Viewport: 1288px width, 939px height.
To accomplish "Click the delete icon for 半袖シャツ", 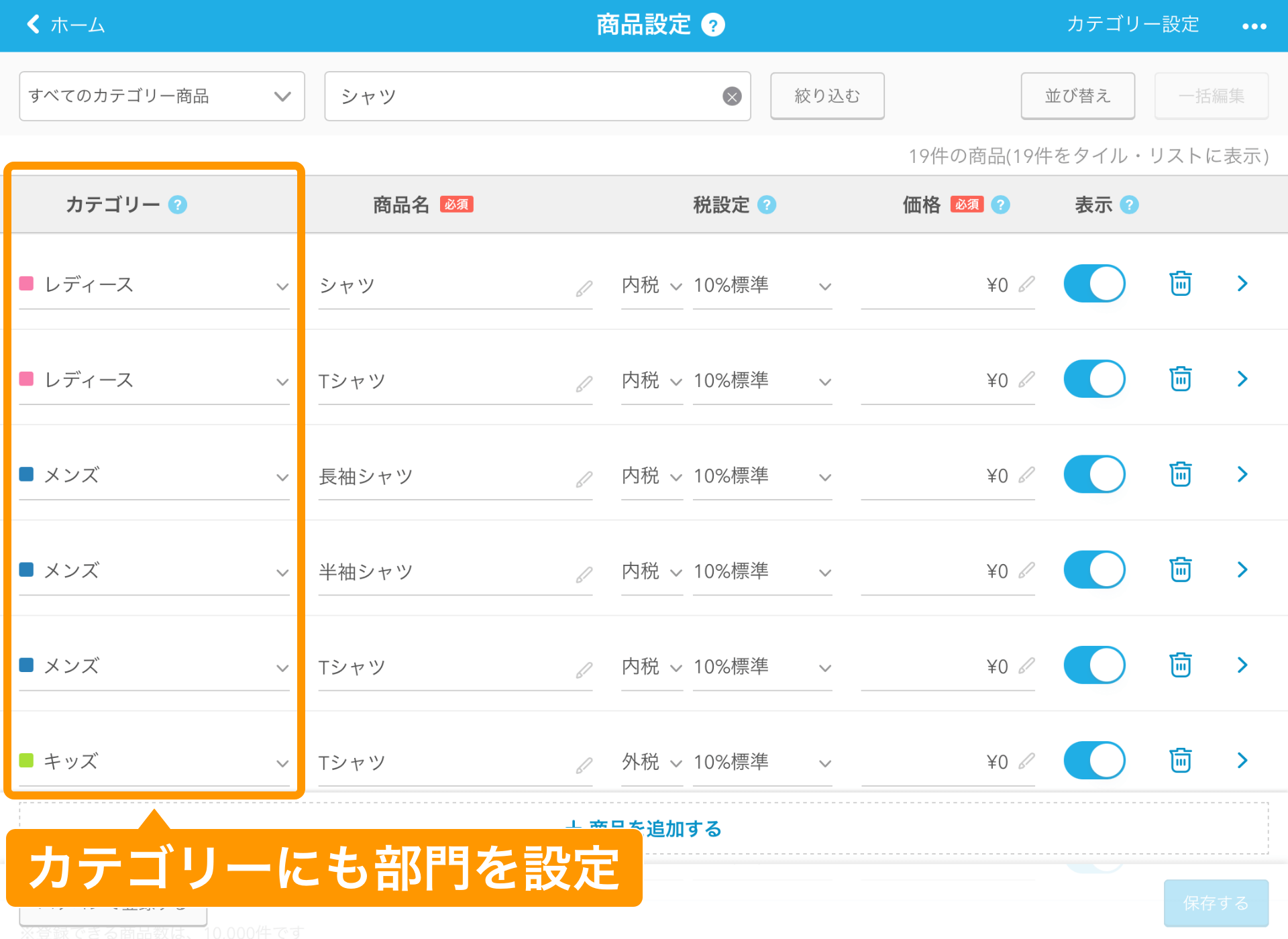I will click(x=1181, y=569).
